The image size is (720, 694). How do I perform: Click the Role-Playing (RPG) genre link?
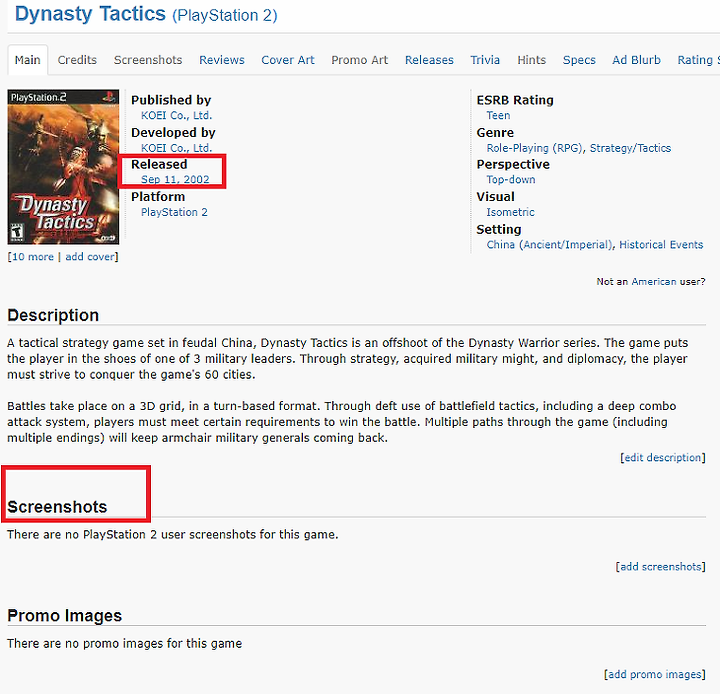(x=534, y=148)
